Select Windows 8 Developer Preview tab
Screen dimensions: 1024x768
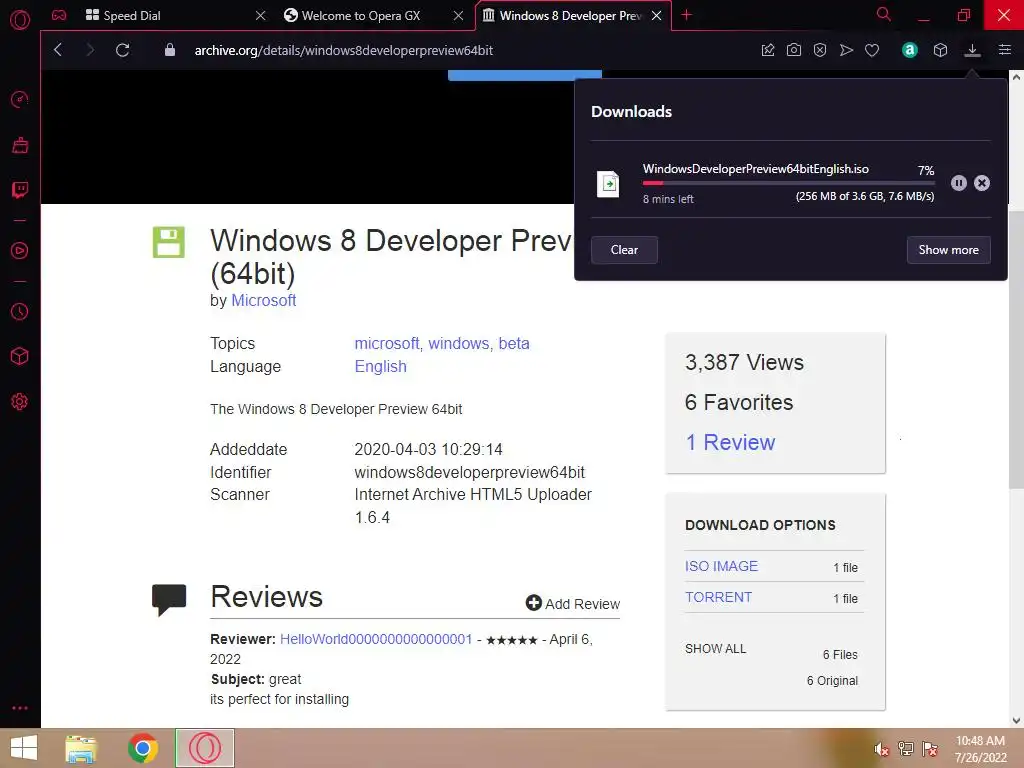click(562, 15)
